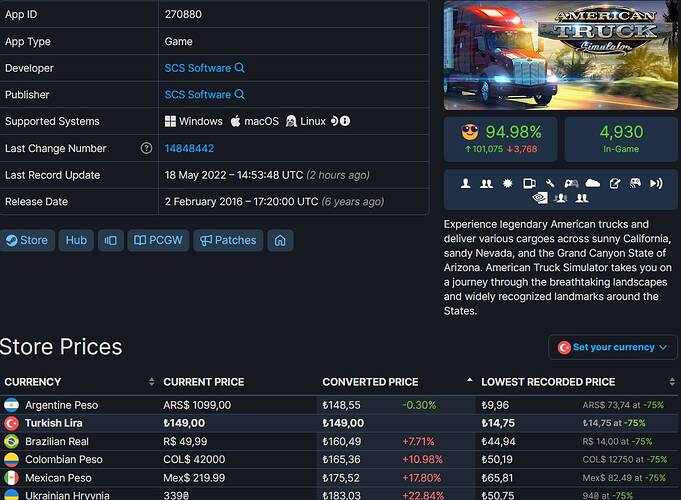Click the info circle icon after Linux

pyautogui.click(x=345, y=121)
